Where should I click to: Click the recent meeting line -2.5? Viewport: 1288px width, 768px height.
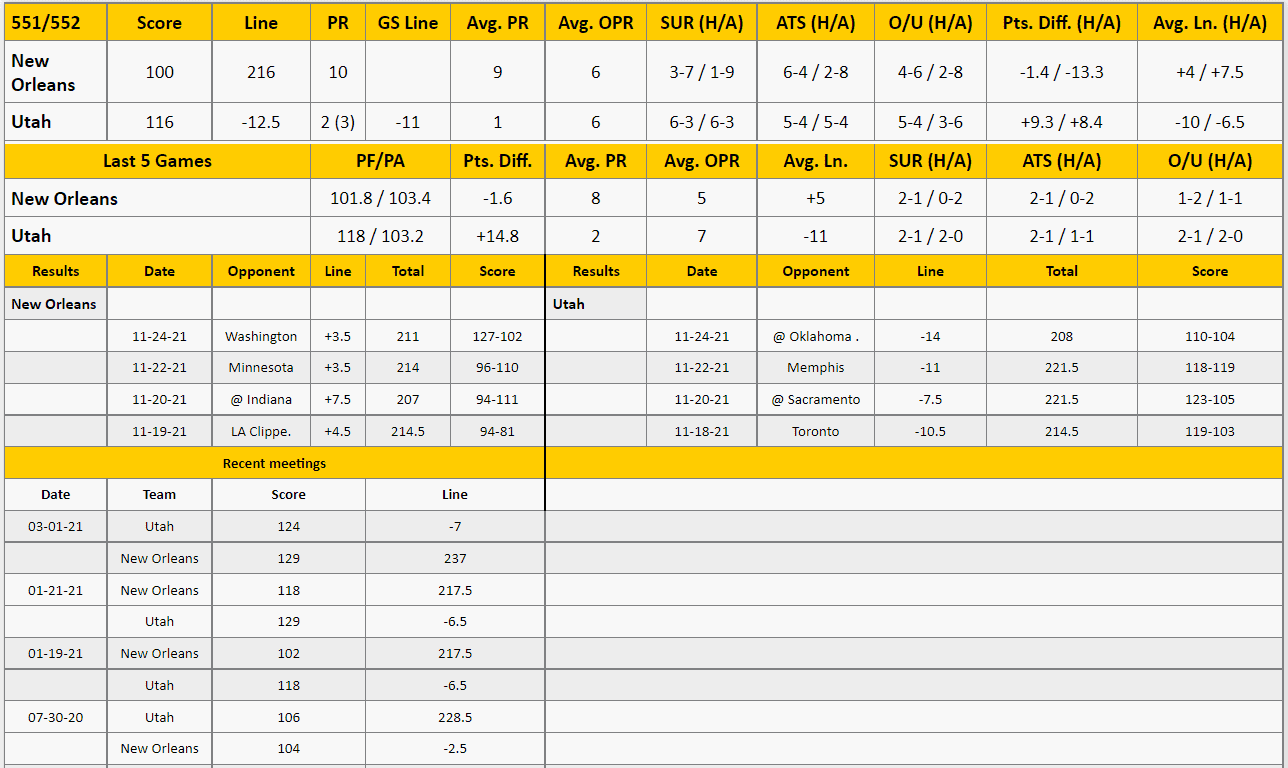[x=455, y=748]
